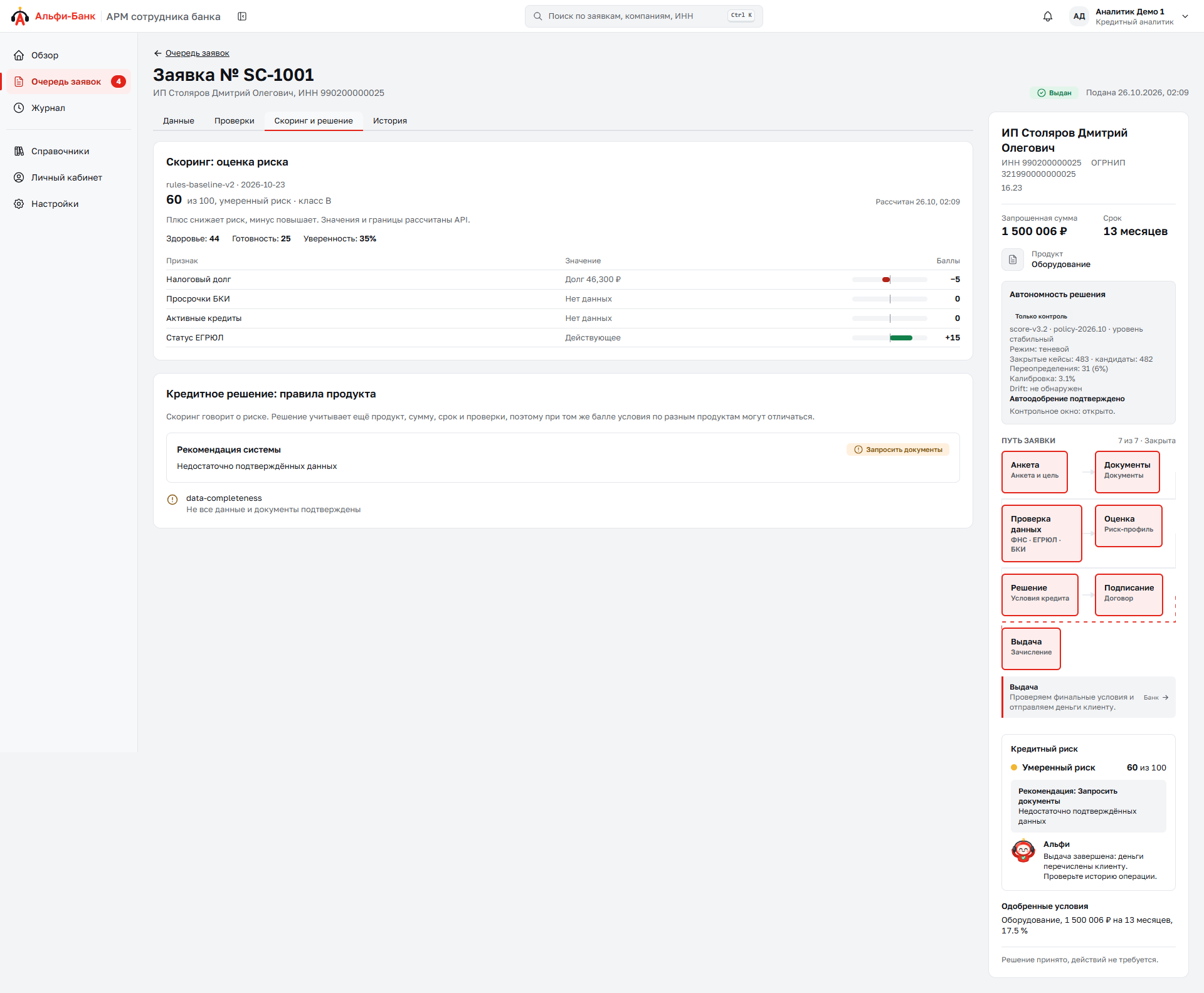Click the Настройки gear icon
1204x993 pixels.
tap(19, 204)
